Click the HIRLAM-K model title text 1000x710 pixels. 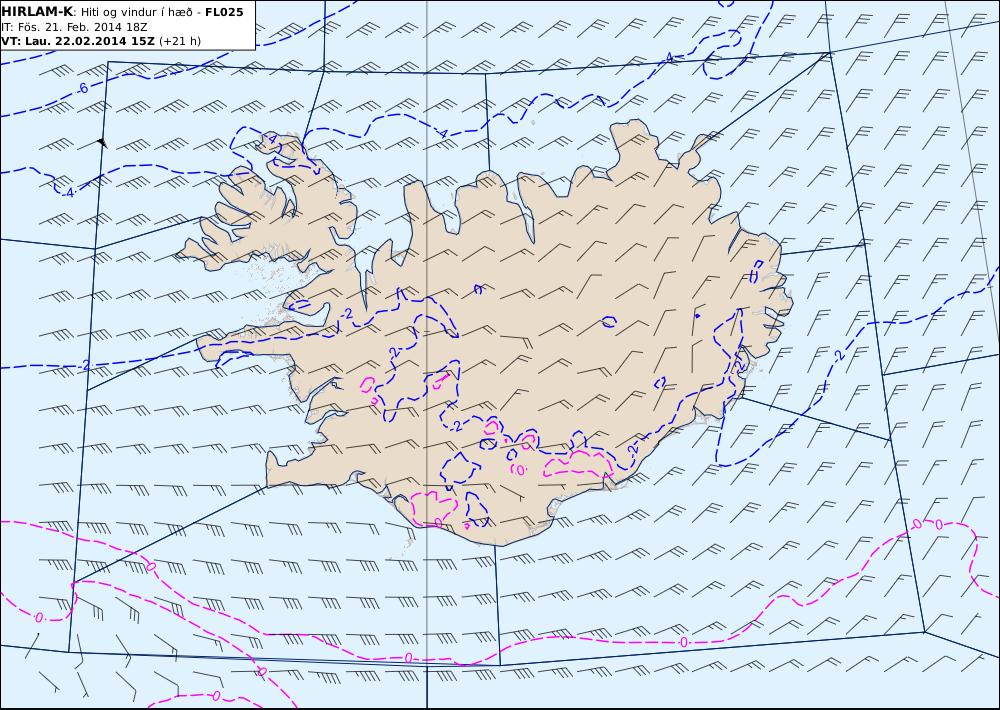coord(37,12)
